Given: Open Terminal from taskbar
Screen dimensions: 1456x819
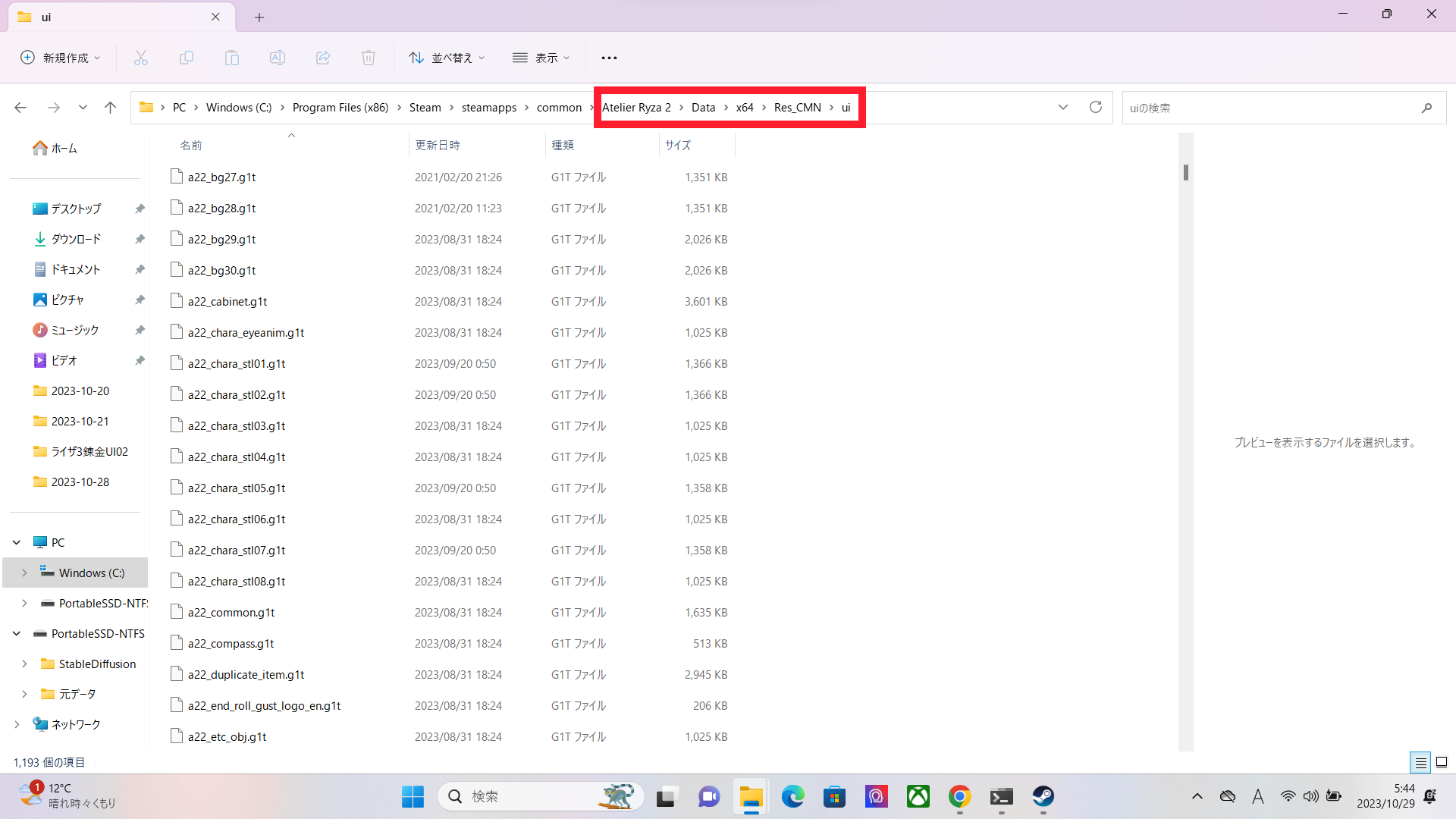Looking at the screenshot, I should coord(1001,796).
